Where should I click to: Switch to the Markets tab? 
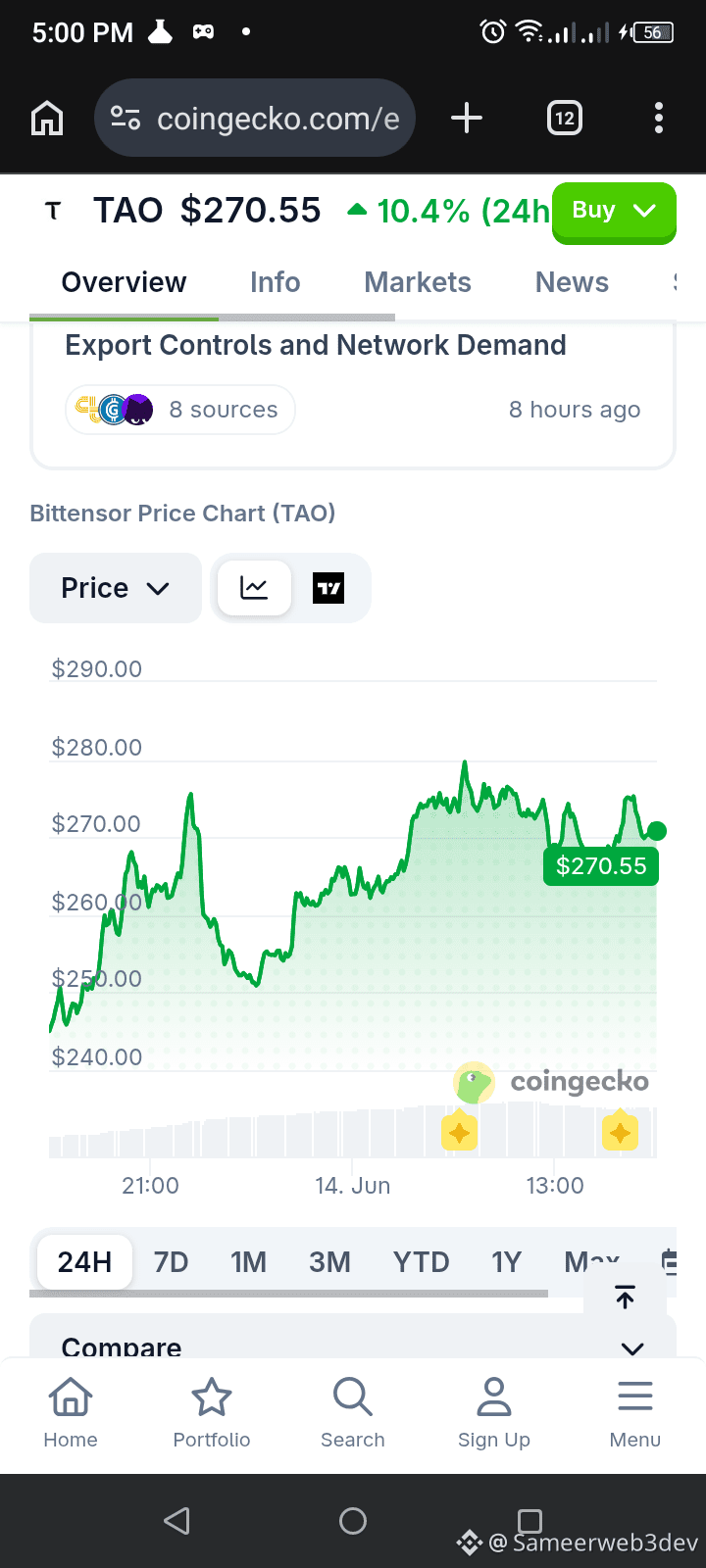pos(418,282)
